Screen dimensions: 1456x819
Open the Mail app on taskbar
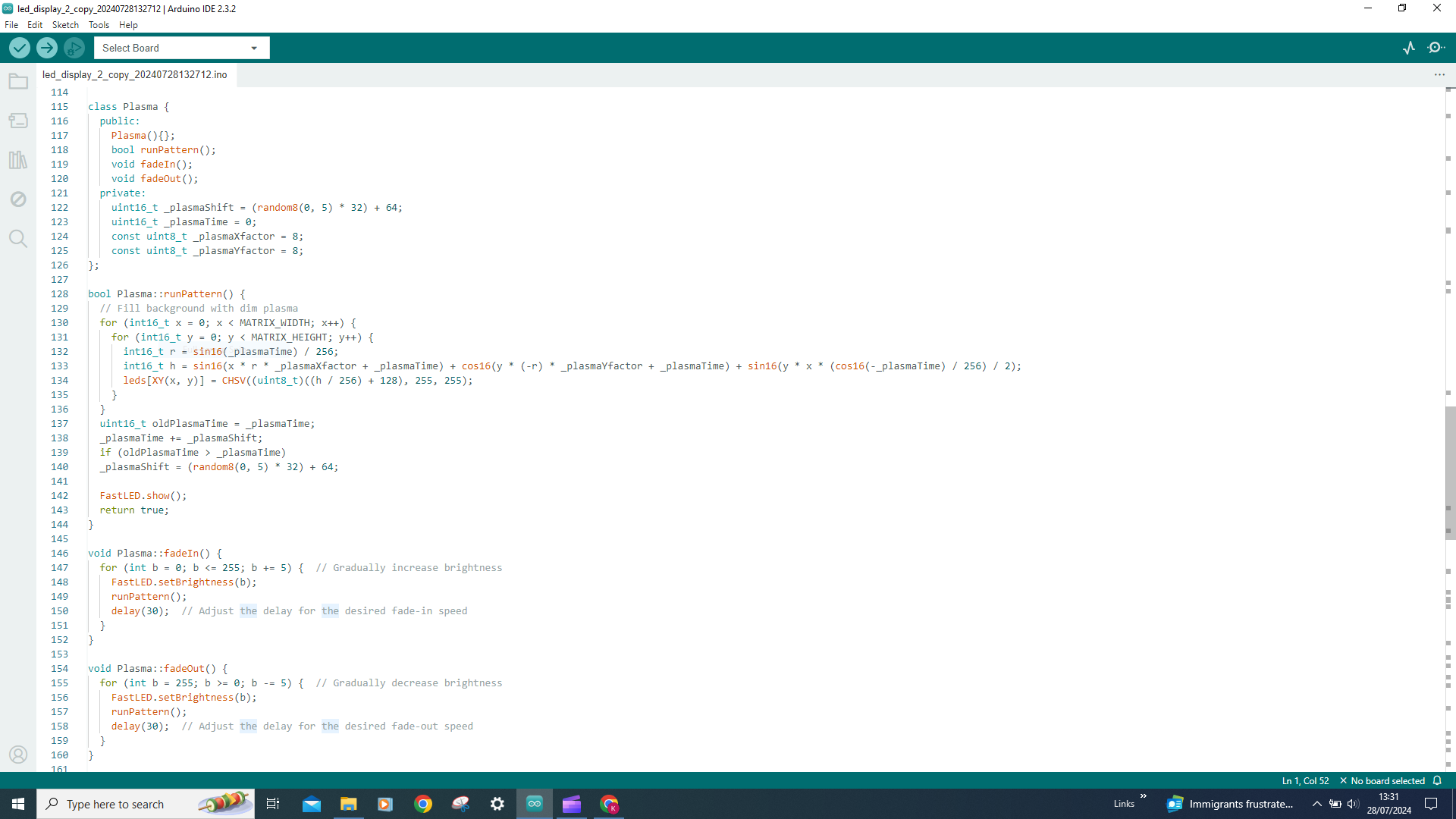coord(312,804)
